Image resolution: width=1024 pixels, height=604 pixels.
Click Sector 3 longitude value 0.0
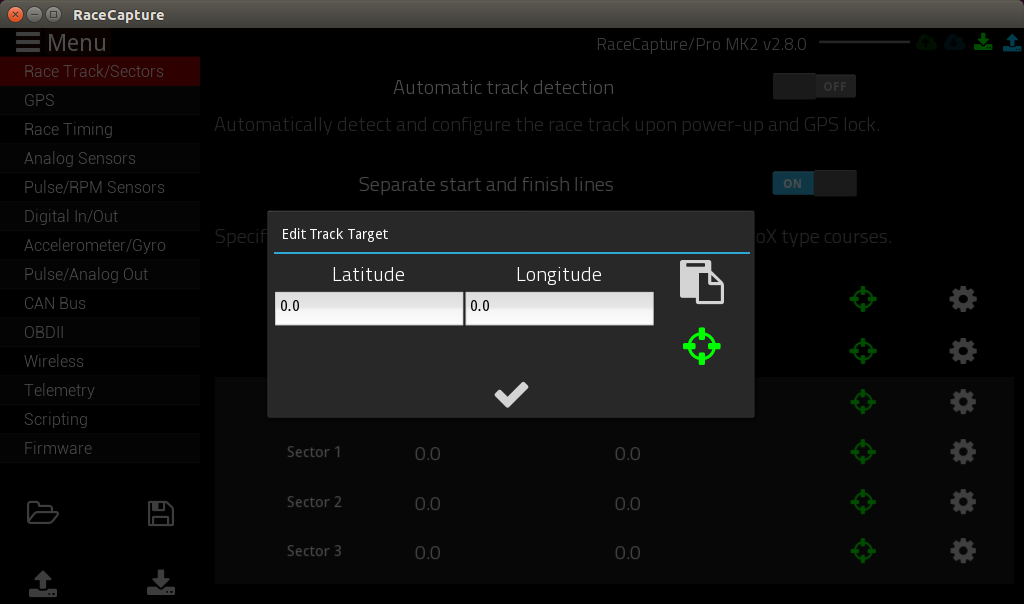628,553
